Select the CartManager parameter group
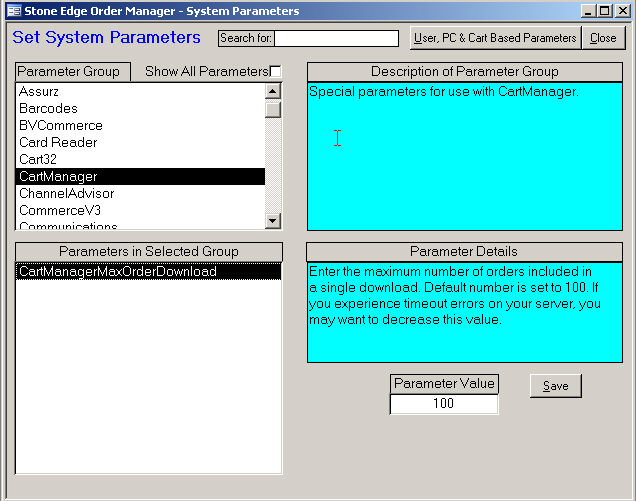 click(x=140, y=176)
